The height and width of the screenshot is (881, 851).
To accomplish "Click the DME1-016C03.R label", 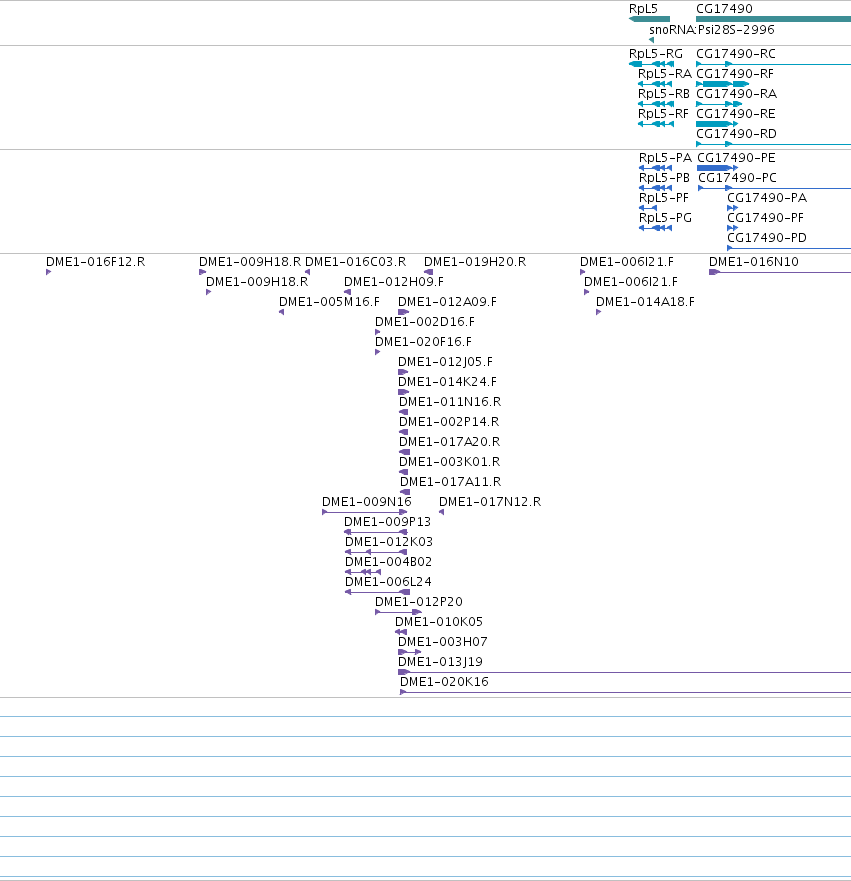I will tap(356, 262).
